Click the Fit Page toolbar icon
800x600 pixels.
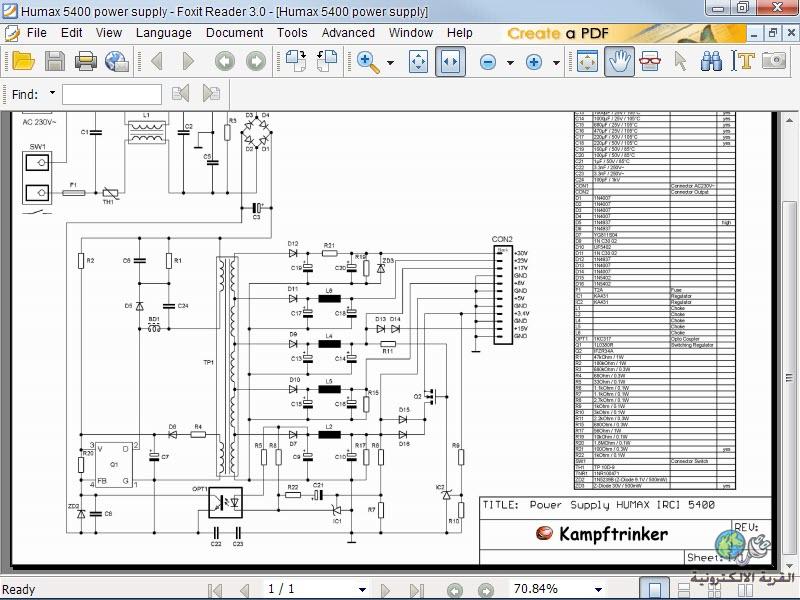[x=418, y=62]
